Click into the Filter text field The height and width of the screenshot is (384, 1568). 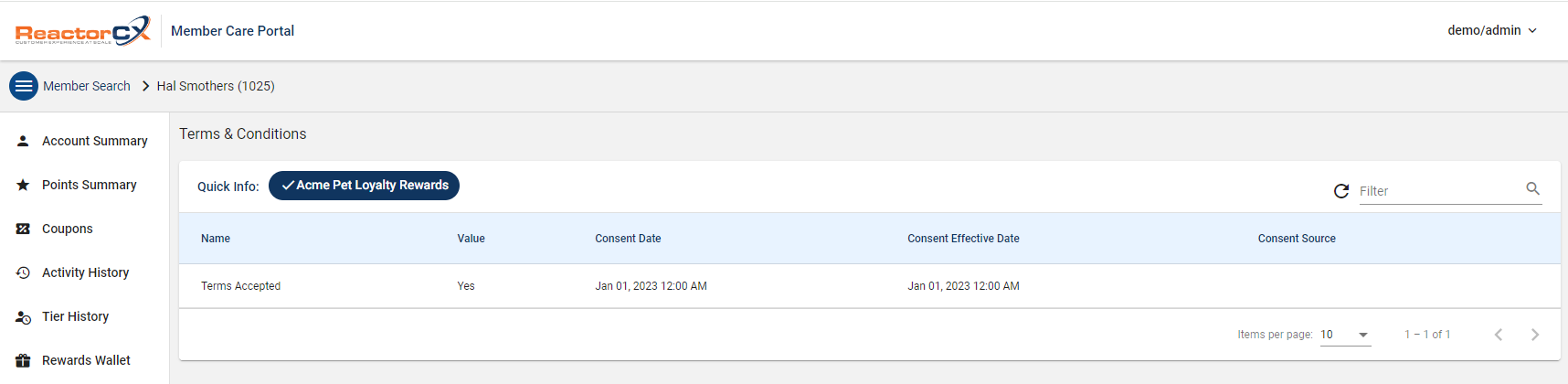1439,191
